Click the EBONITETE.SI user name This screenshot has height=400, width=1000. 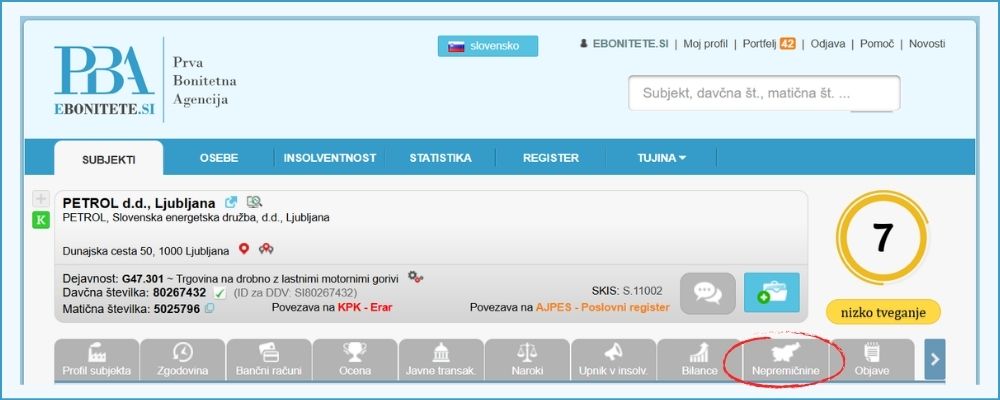click(x=630, y=44)
